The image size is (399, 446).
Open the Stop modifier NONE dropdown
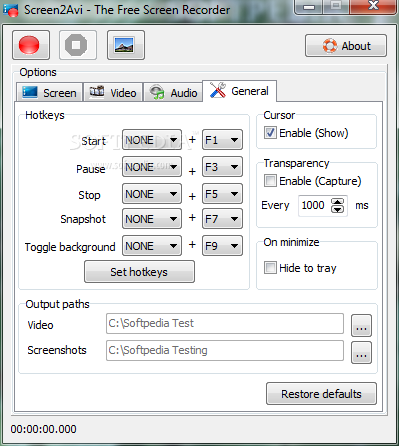pyautogui.click(x=152, y=194)
